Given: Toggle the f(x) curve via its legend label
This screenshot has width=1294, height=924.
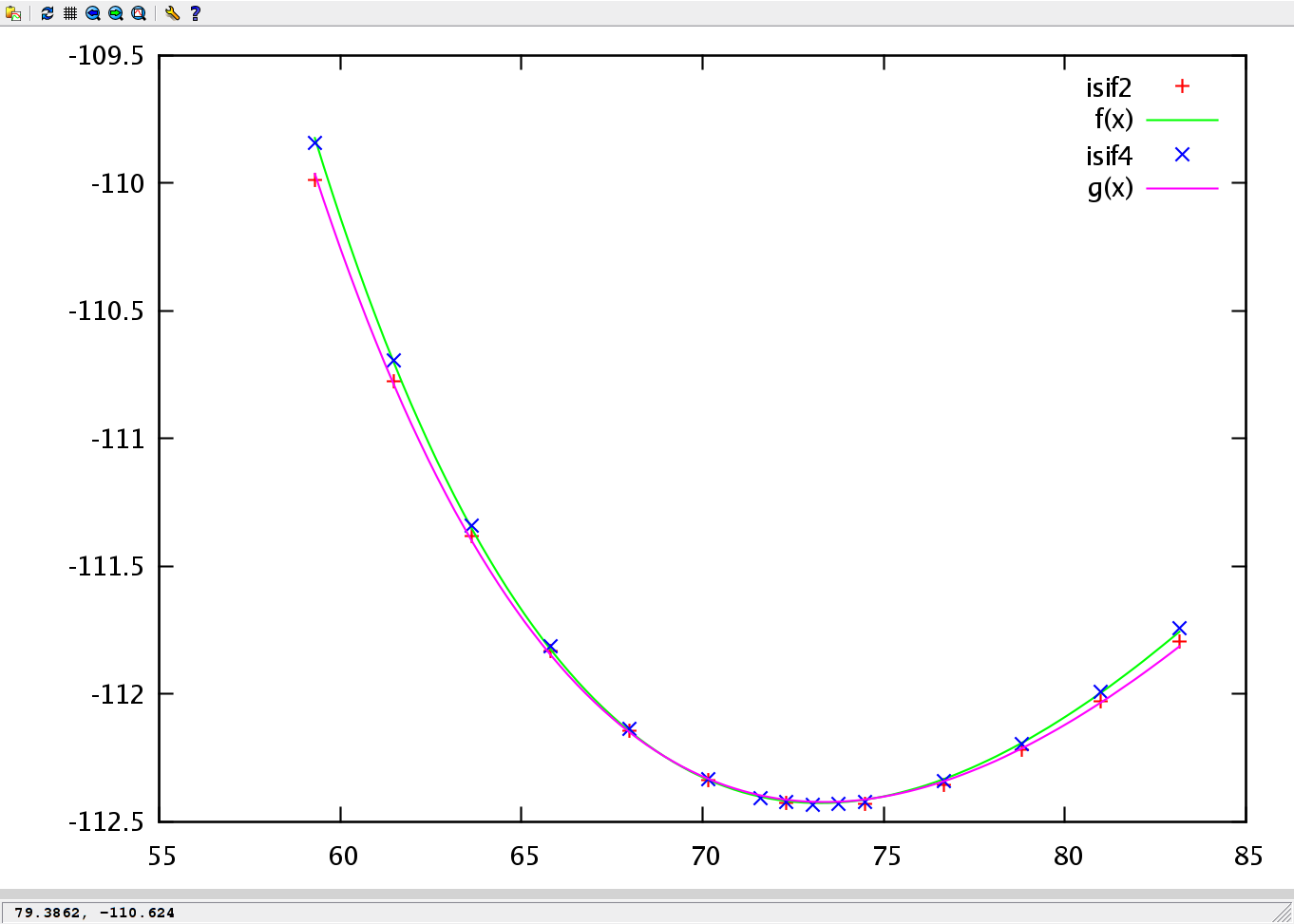Looking at the screenshot, I should (x=1113, y=121).
